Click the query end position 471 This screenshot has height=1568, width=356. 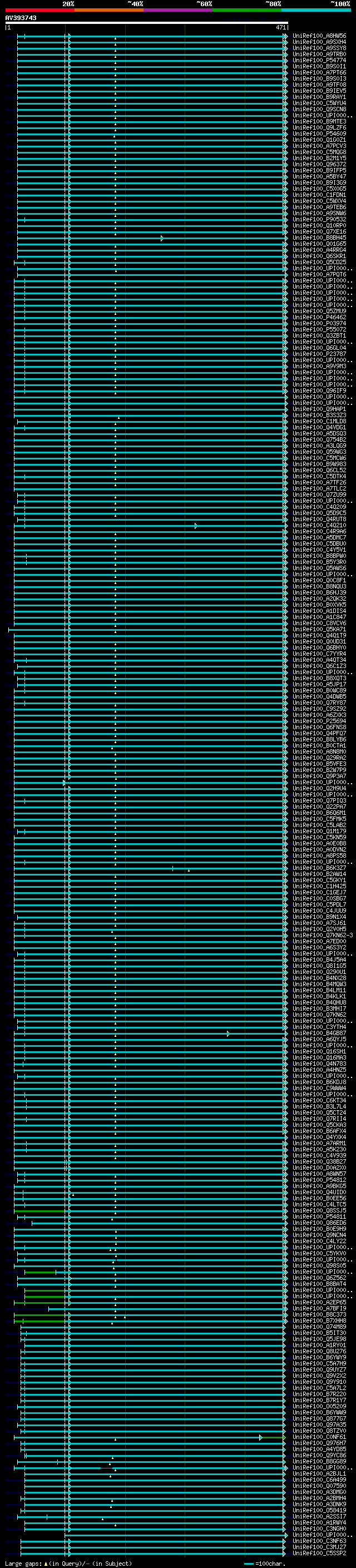tap(280, 27)
